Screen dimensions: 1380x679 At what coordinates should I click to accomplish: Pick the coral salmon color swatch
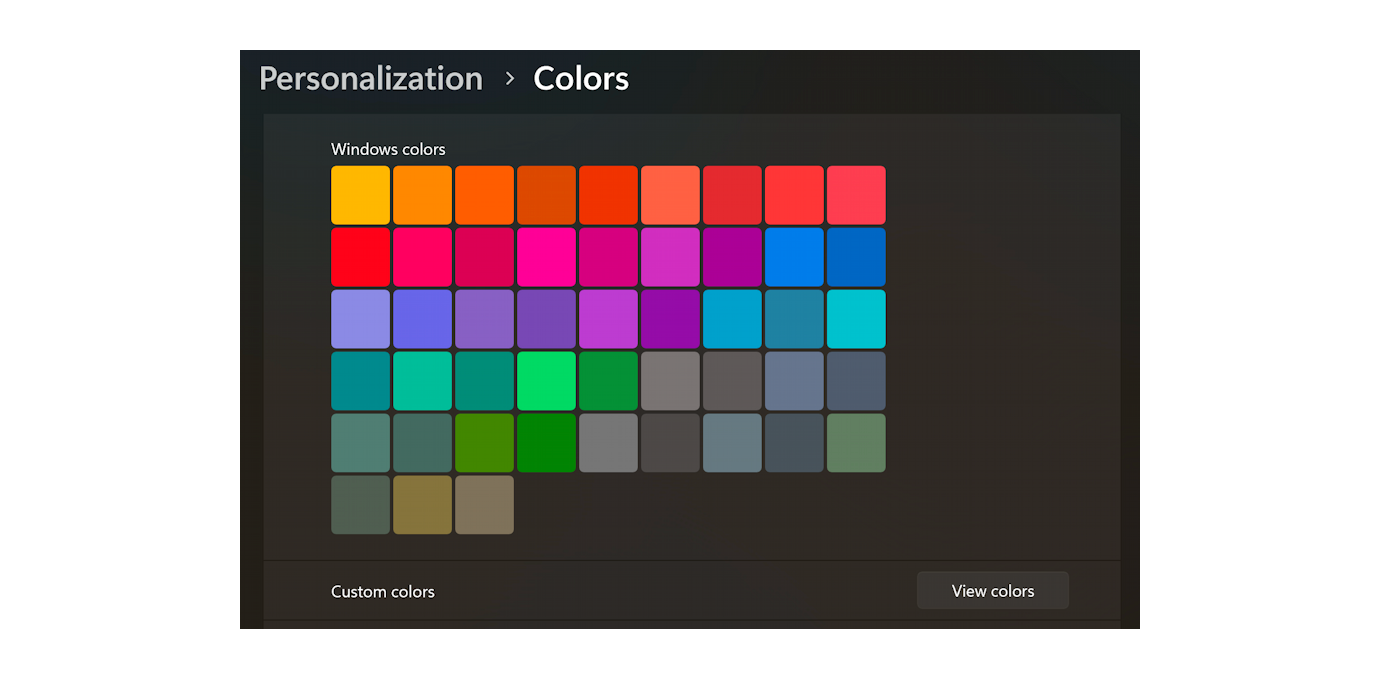coord(670,194)
